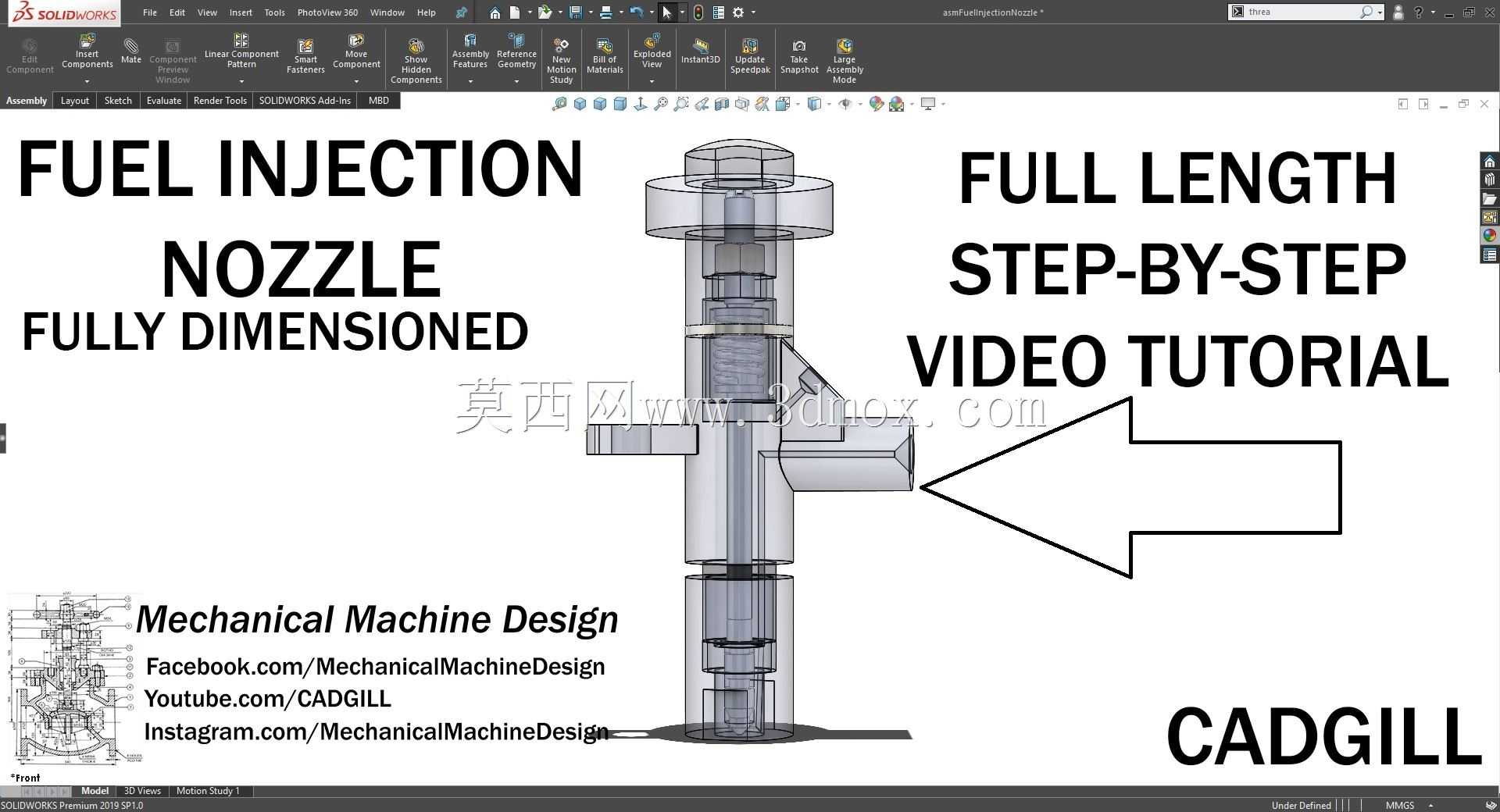The width and height of the screenshot is (1500, 812).
Task: Open the Help question mark icon
Action: point(1419,12)
